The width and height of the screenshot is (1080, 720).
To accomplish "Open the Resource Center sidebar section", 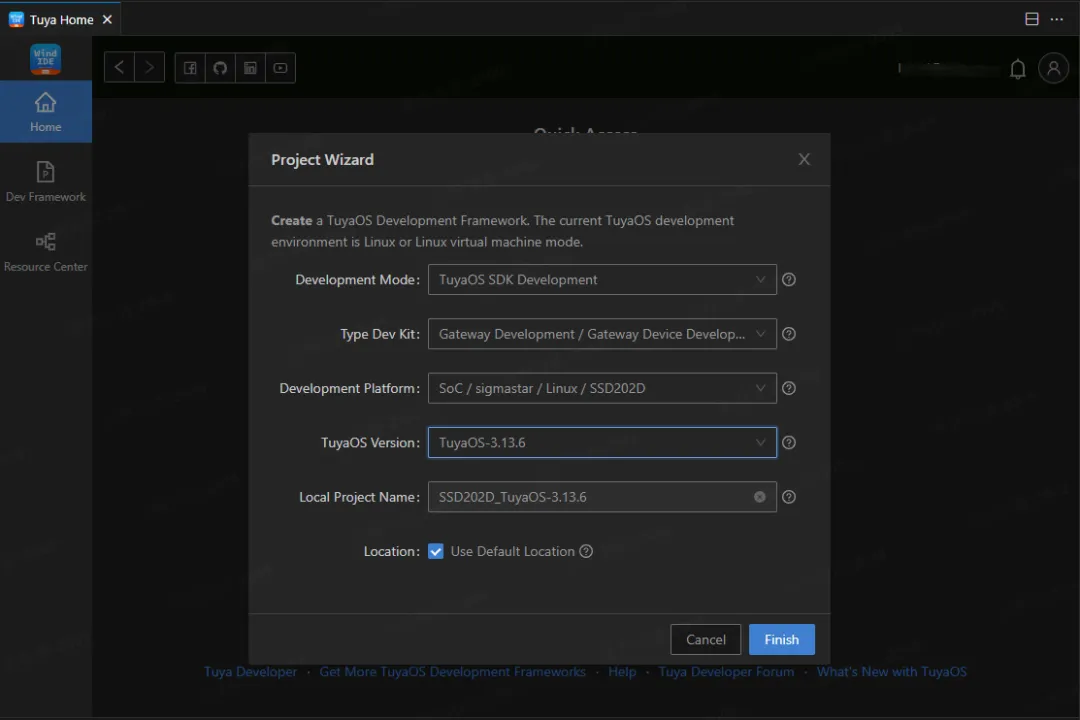I will (45, 251).
